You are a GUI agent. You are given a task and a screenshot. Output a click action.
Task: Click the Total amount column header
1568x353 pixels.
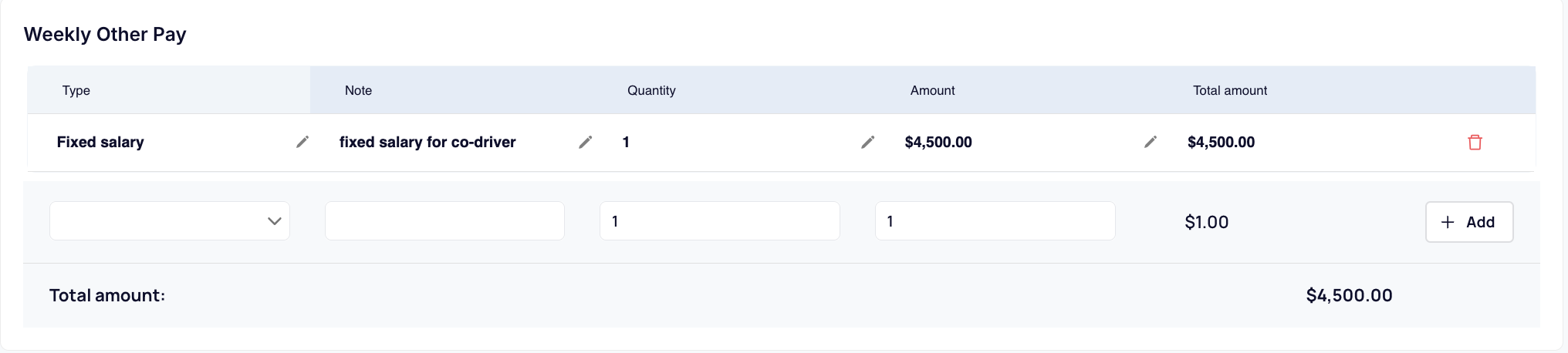coord(1230,90)
